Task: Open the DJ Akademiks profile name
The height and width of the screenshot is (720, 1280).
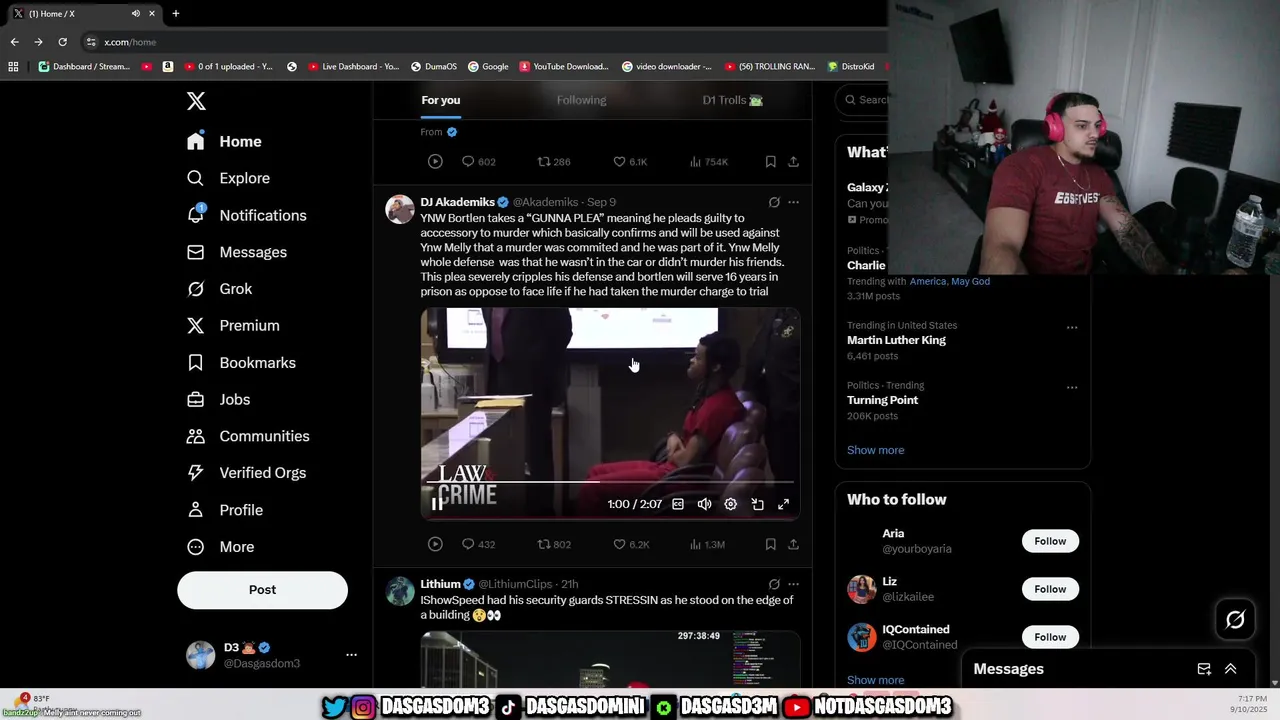Action: tap(458, 202)
